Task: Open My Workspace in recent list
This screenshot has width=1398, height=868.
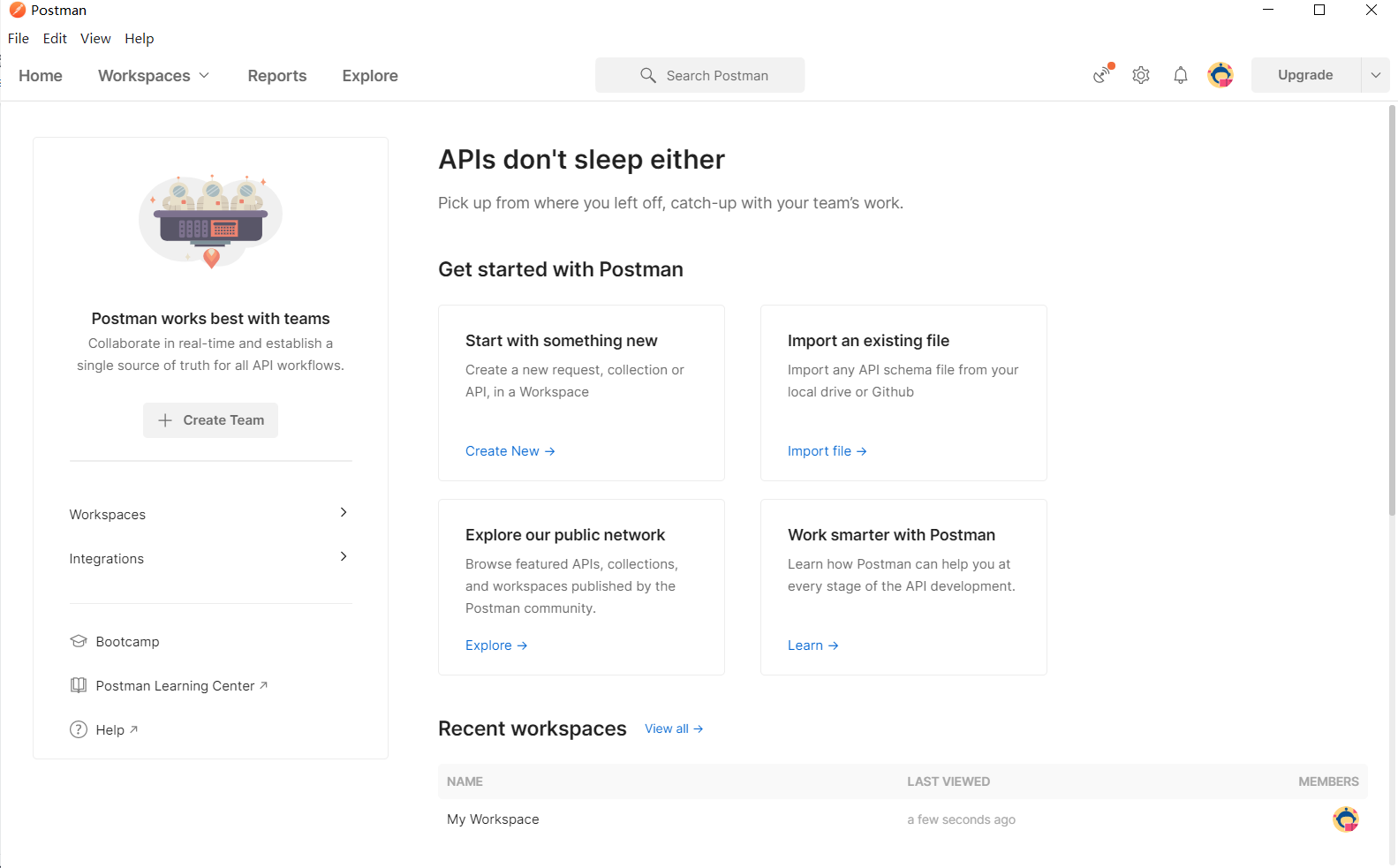Action: pos(493,819)
